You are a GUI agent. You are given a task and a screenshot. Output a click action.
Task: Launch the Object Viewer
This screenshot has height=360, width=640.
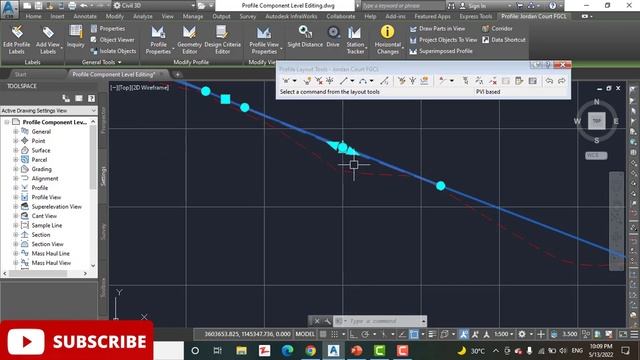(x=112, y=40)
